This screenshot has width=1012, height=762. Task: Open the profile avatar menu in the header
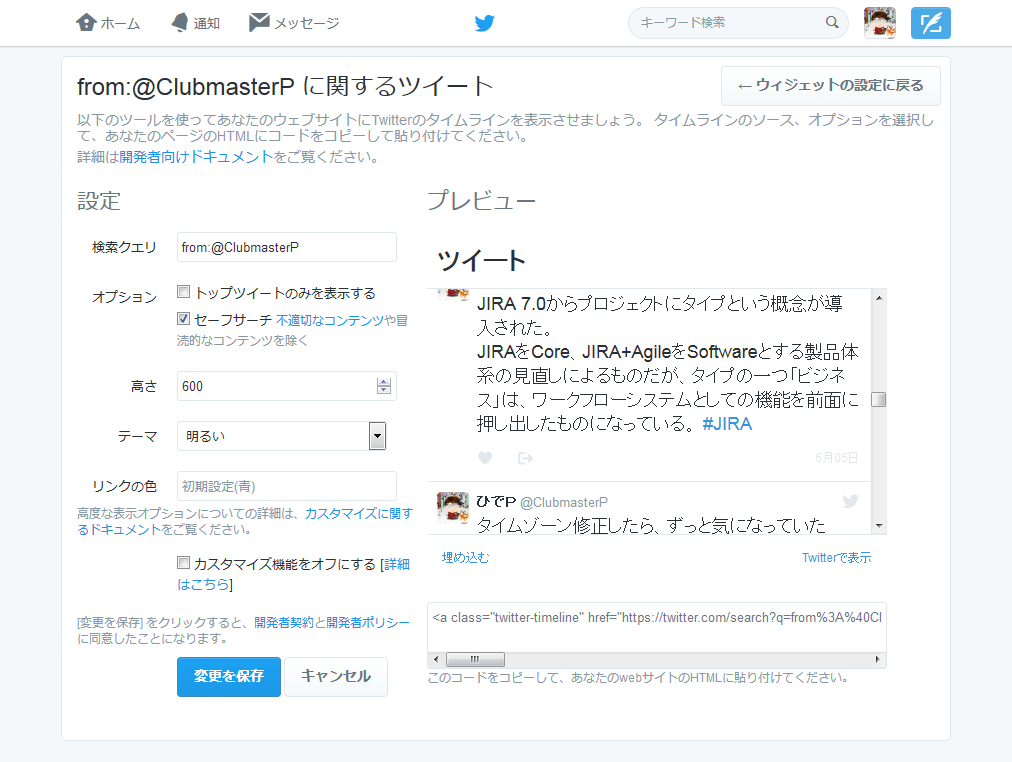pyautogui.click(x=880, y=23)
